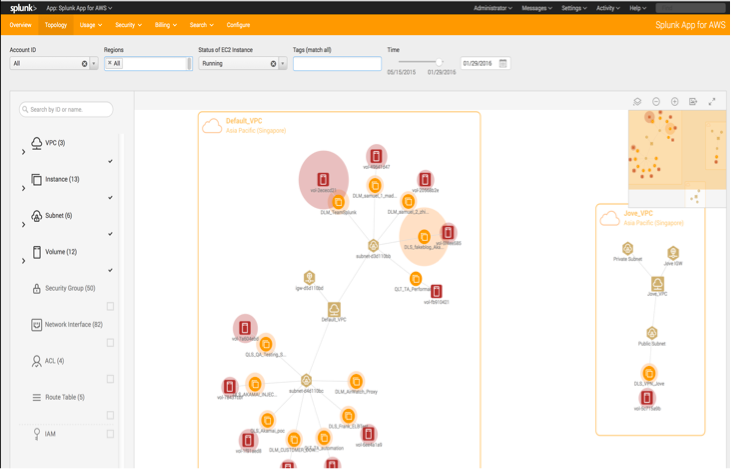Clear the Running status selection
Image resolution: width=731 pixels, height=469 pixels.
273,64
